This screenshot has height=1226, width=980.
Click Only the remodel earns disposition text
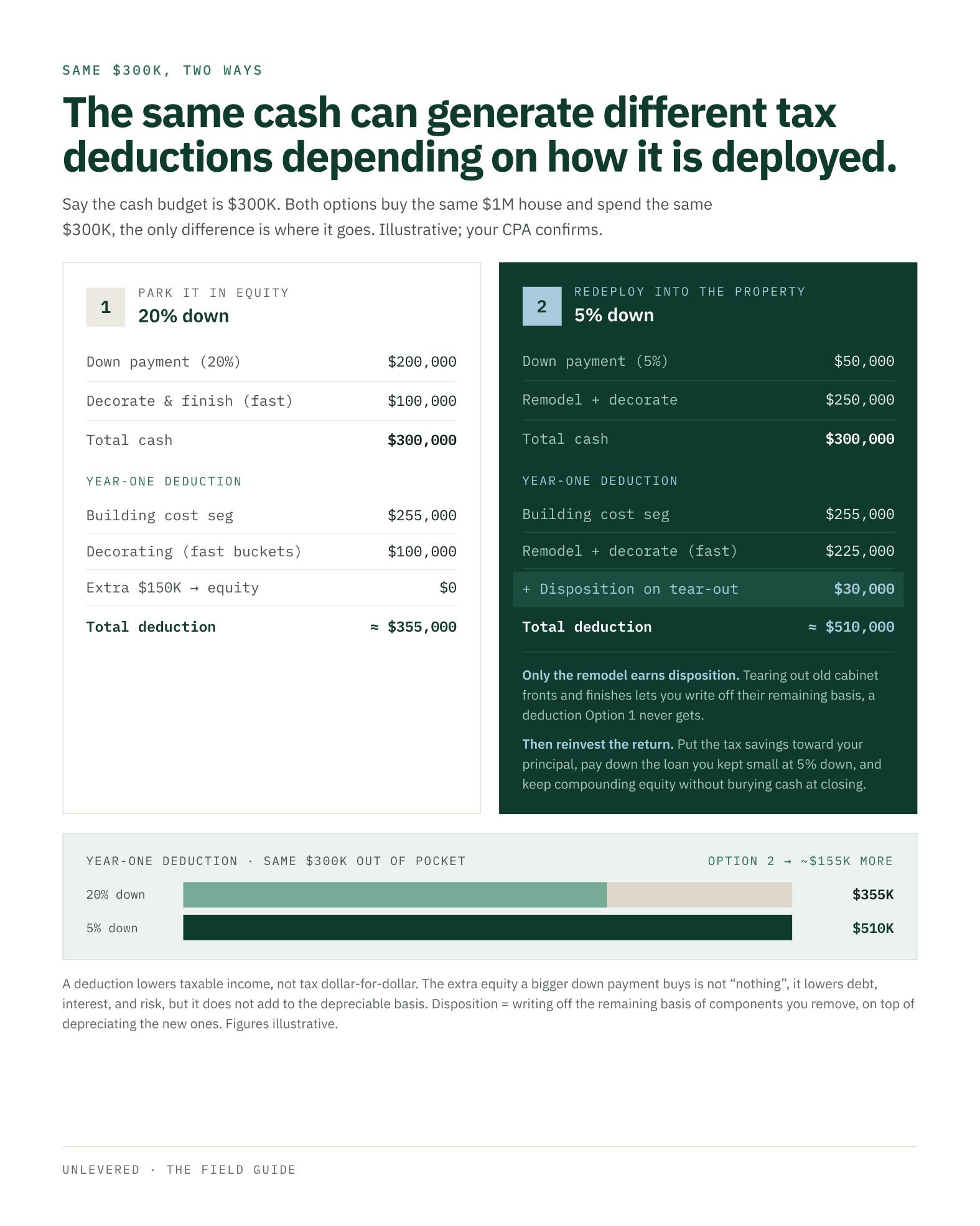point(631,675)
